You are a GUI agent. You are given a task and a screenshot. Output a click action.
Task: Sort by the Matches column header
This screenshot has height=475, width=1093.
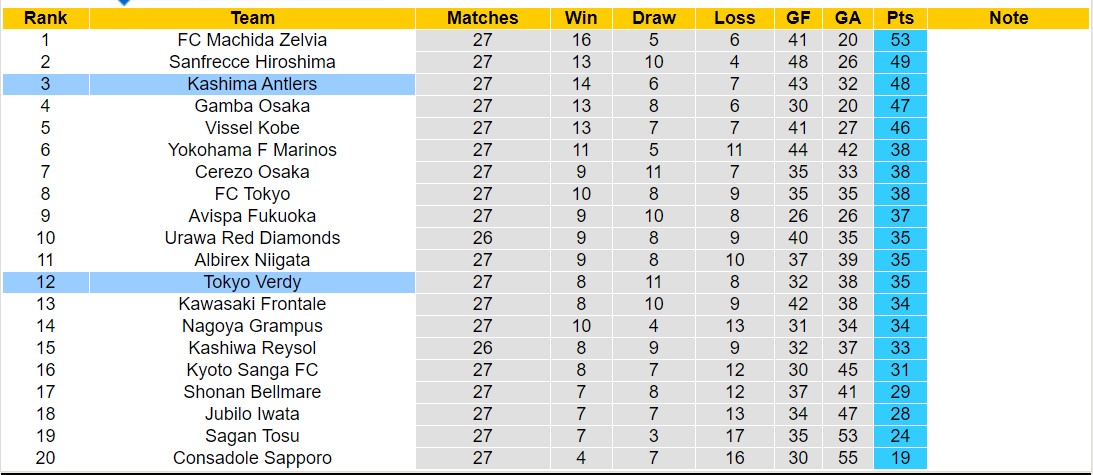(x=482, y=18)
